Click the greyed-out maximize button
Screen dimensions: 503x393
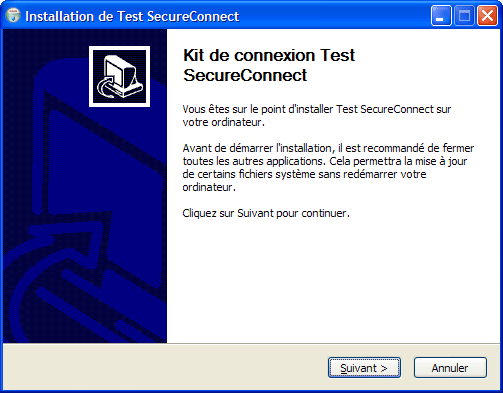464,16
